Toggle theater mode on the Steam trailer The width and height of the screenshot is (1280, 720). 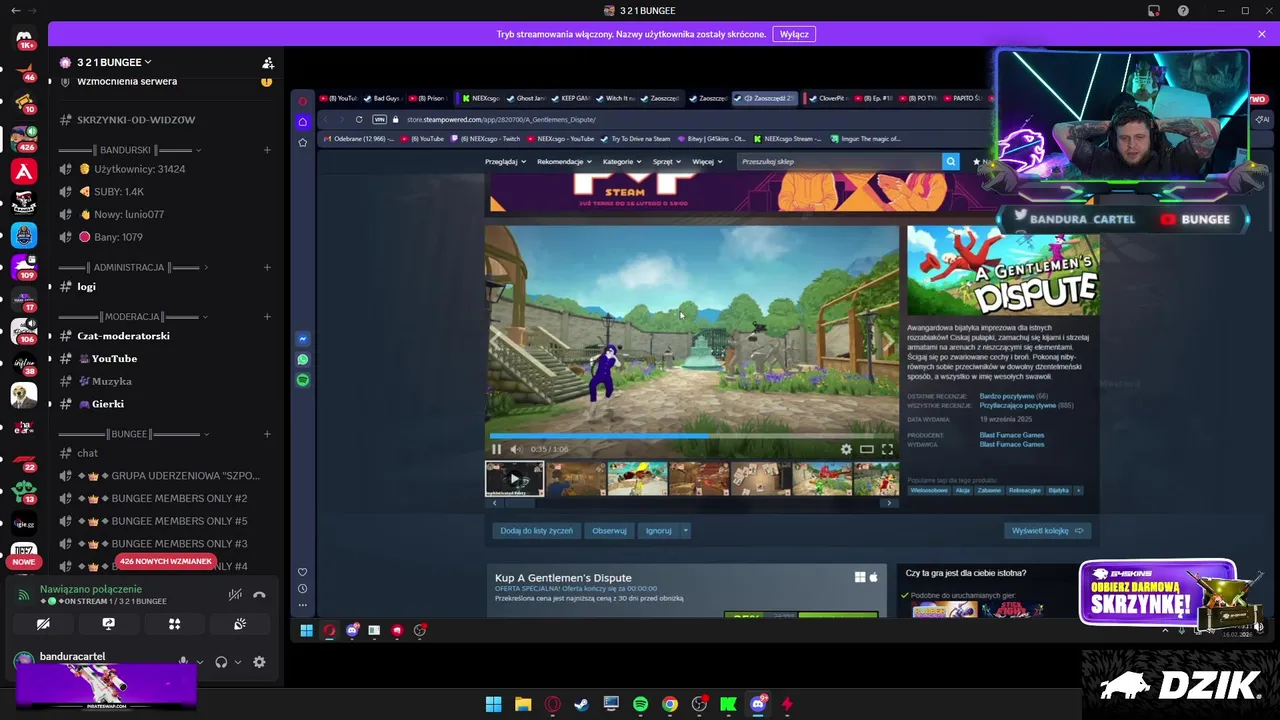click(x=867, y=449)
